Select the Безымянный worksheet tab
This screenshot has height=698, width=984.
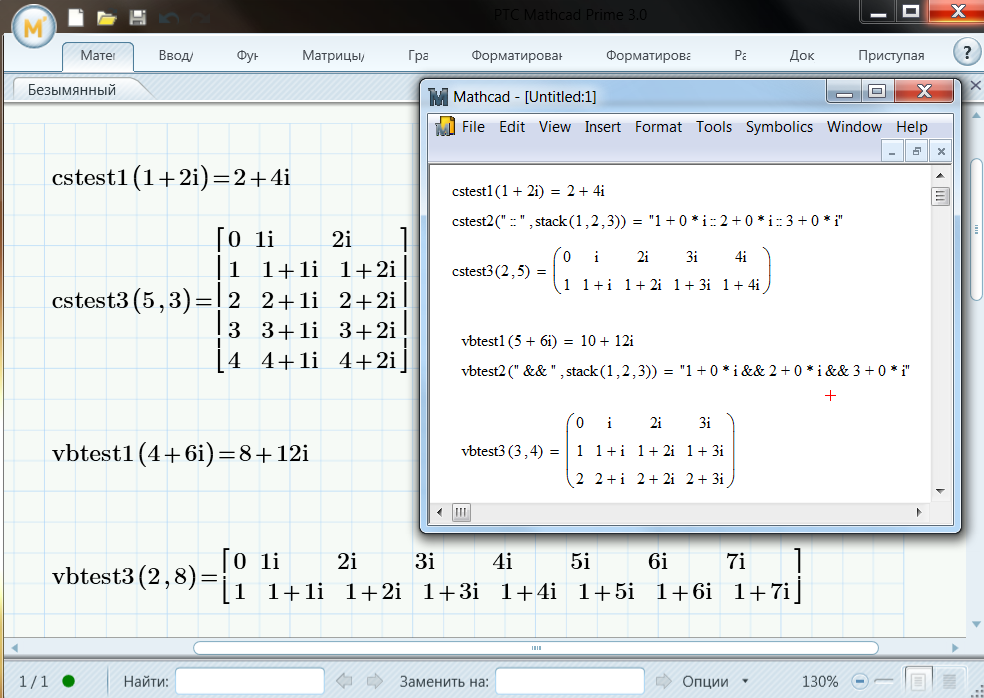72,90
